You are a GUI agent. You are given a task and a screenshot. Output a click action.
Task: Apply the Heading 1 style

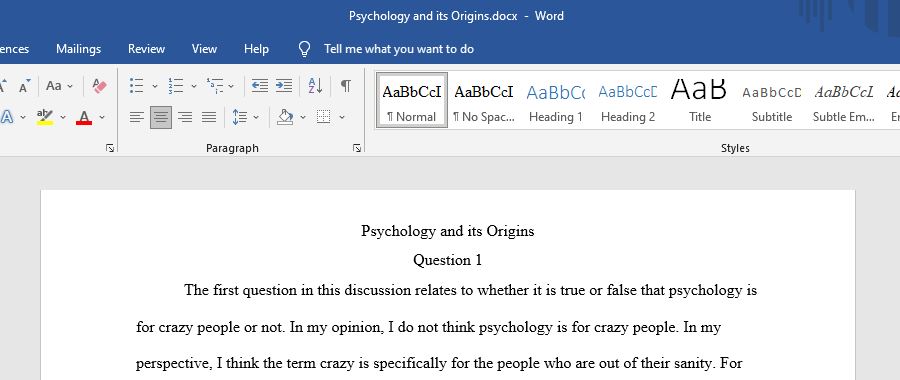[556, 100]
